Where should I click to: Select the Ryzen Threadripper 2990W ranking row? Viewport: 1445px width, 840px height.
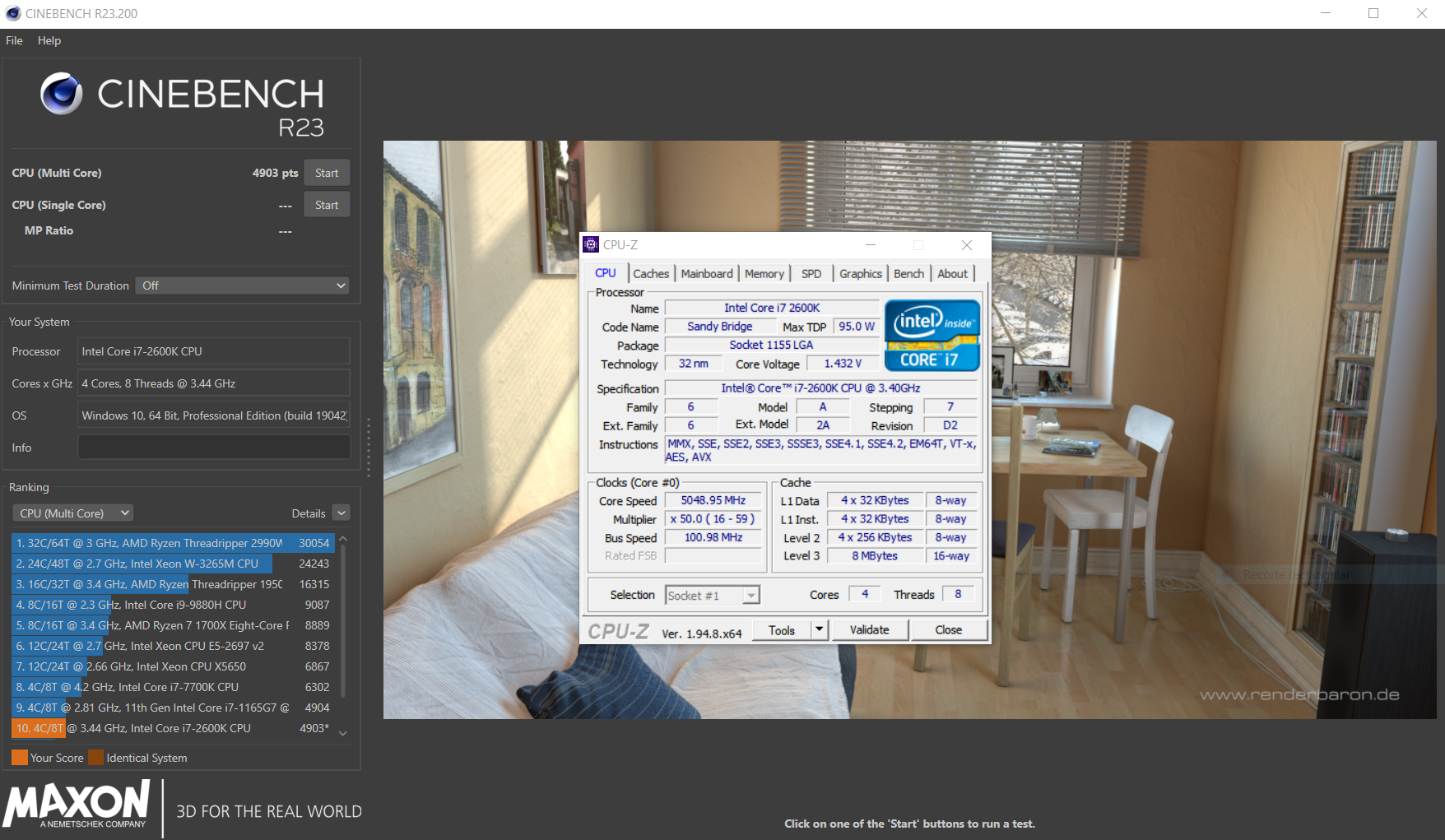point(172,543)
